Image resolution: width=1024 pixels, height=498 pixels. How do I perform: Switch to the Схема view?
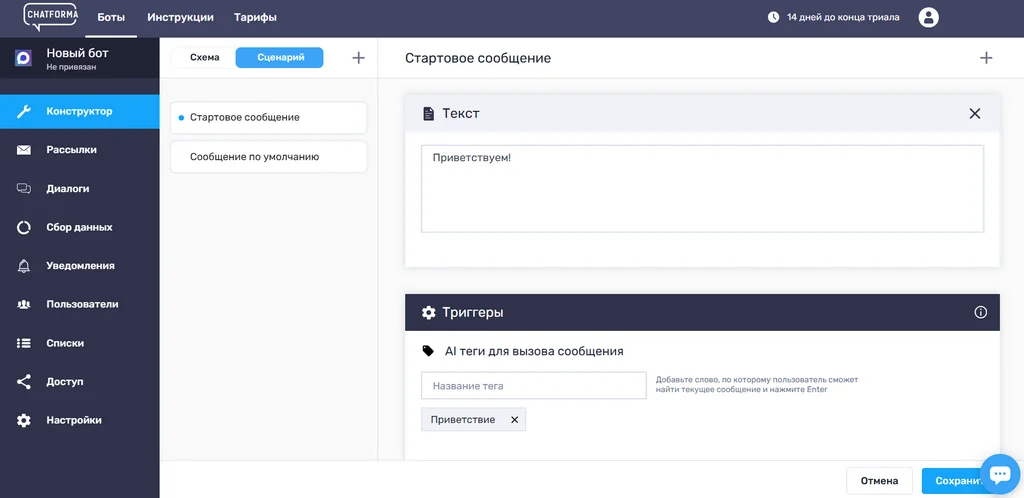pos(204,57)
